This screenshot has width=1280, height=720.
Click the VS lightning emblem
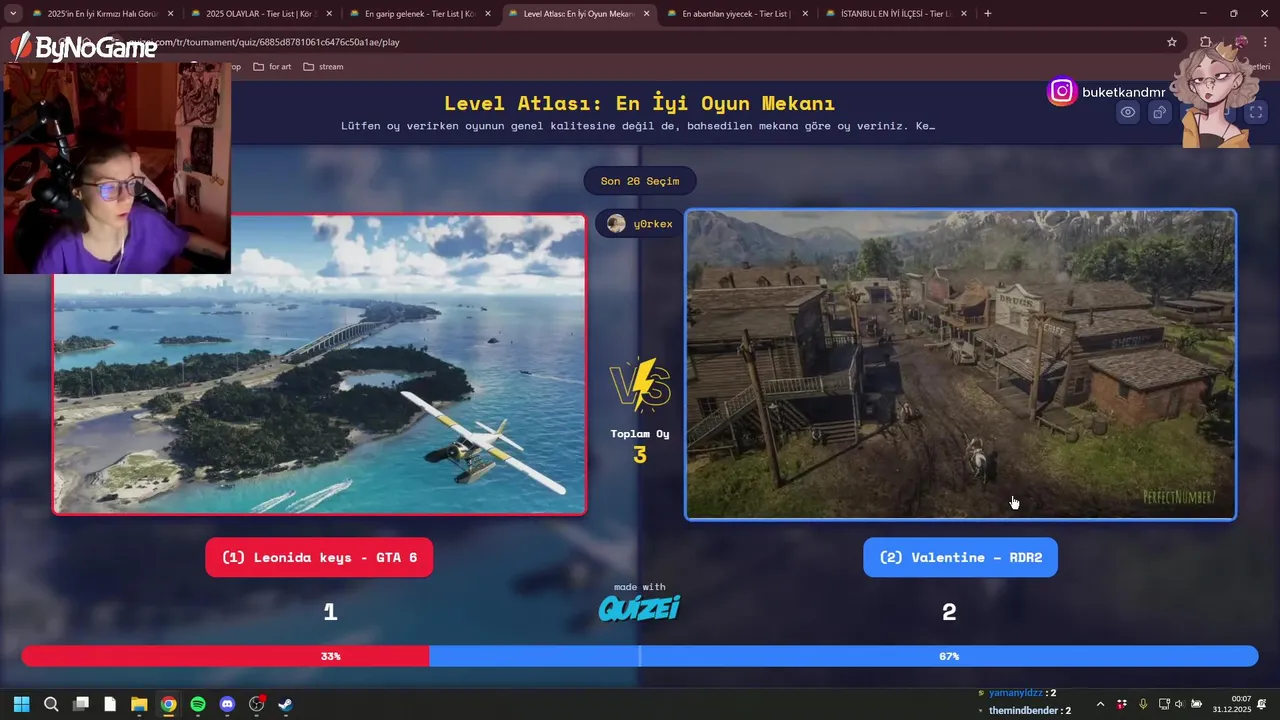point(640,385)
